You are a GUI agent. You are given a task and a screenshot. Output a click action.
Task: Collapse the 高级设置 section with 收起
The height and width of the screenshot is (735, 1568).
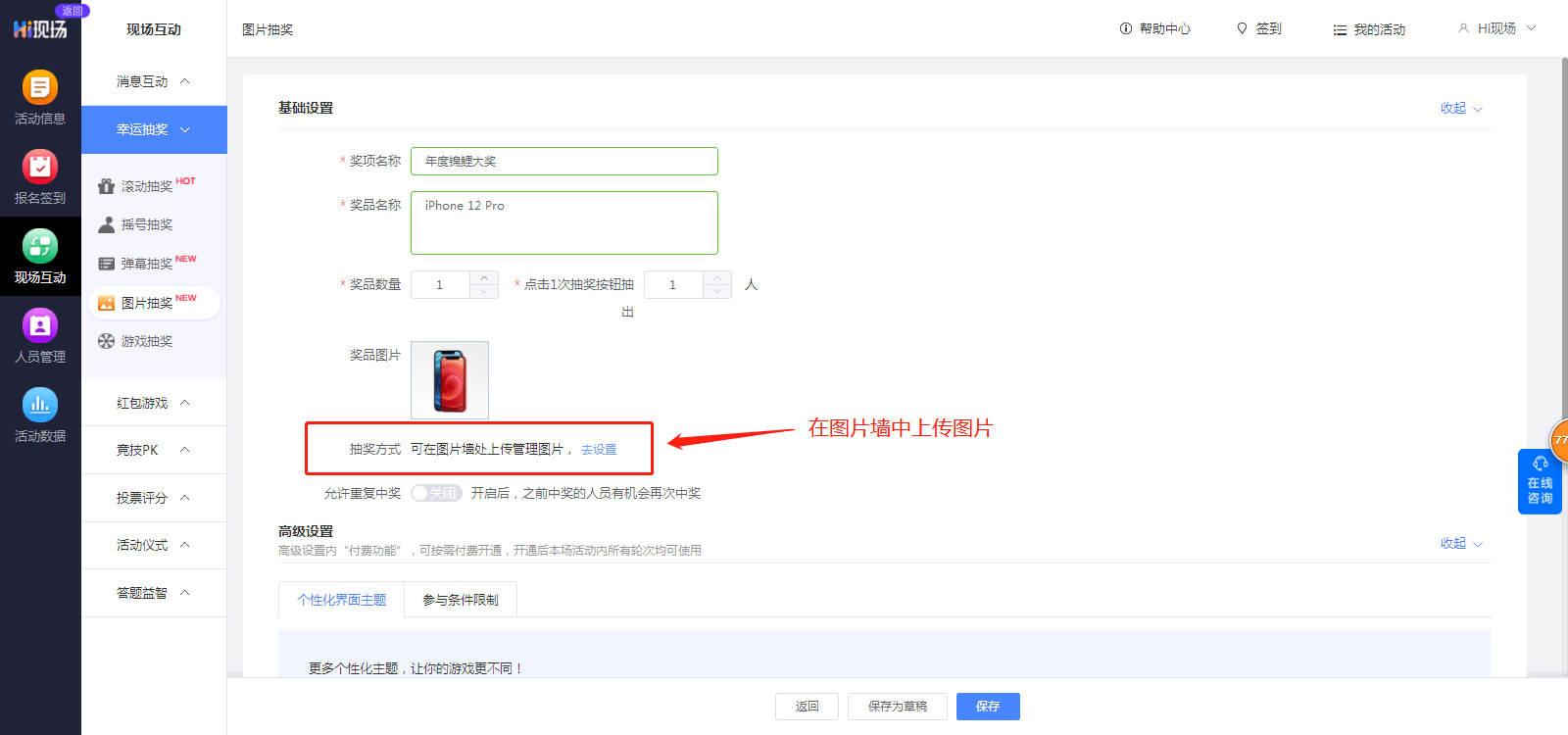click(x=1461, y=543)
